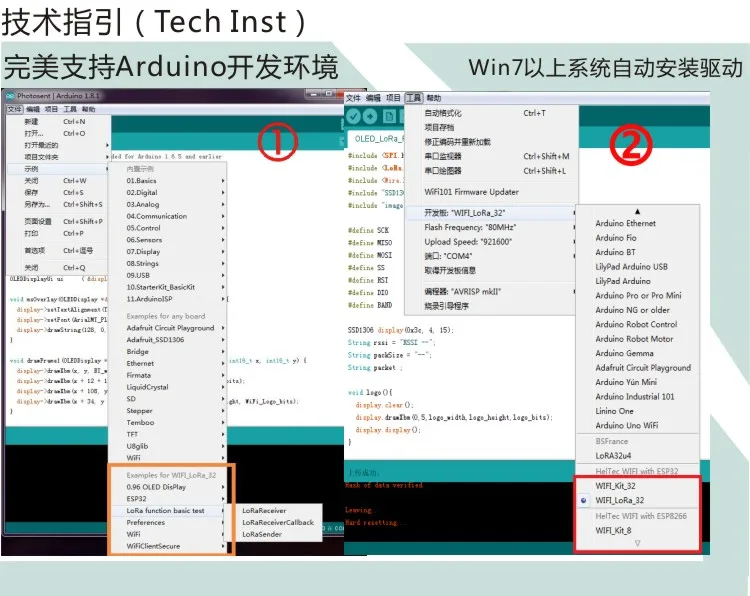Viewport: 750px width, 596px height.
Task: Expand the 04.Communication examples submenu
Action: click(x=167, y=216)
